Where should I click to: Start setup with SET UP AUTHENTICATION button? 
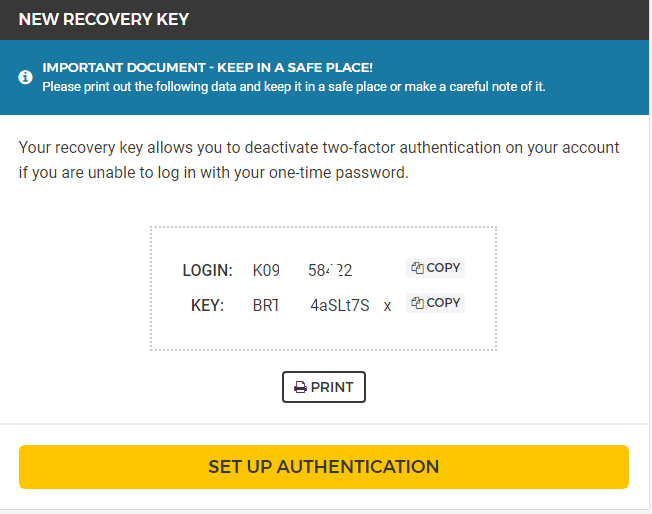click(x=324, y=467)
